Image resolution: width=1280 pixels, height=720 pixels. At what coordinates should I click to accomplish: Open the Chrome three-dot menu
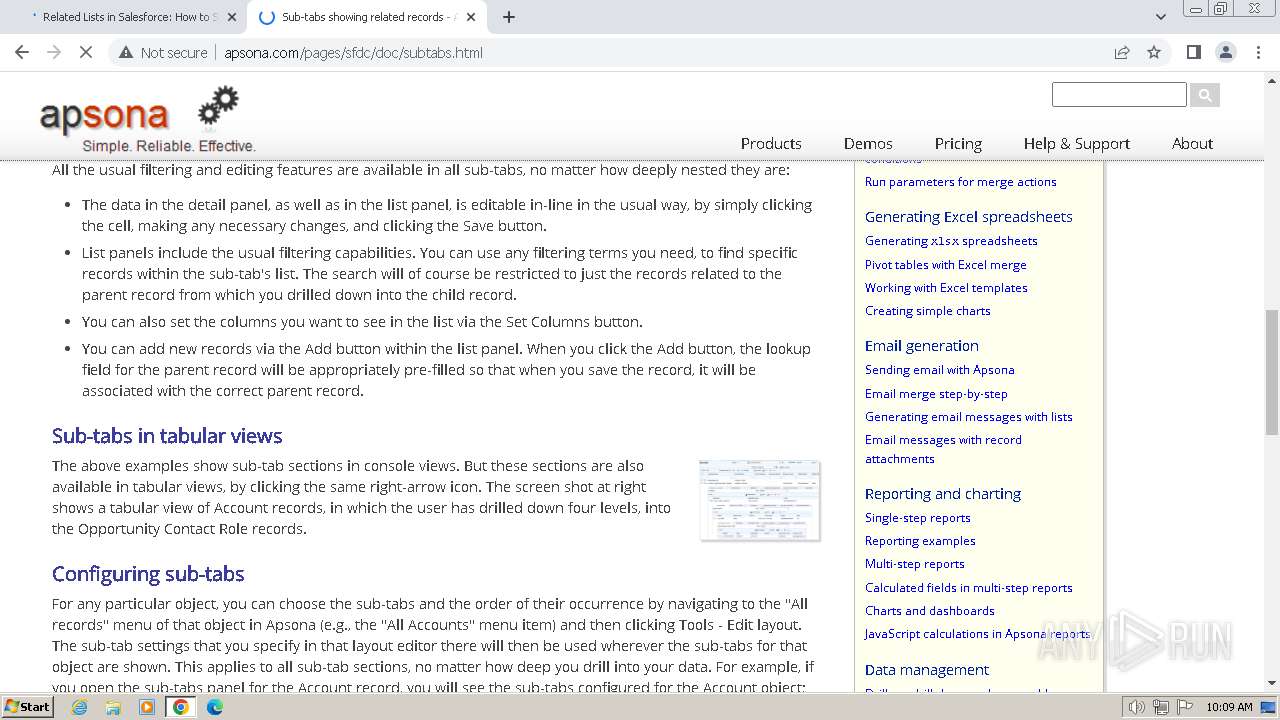1258,52
